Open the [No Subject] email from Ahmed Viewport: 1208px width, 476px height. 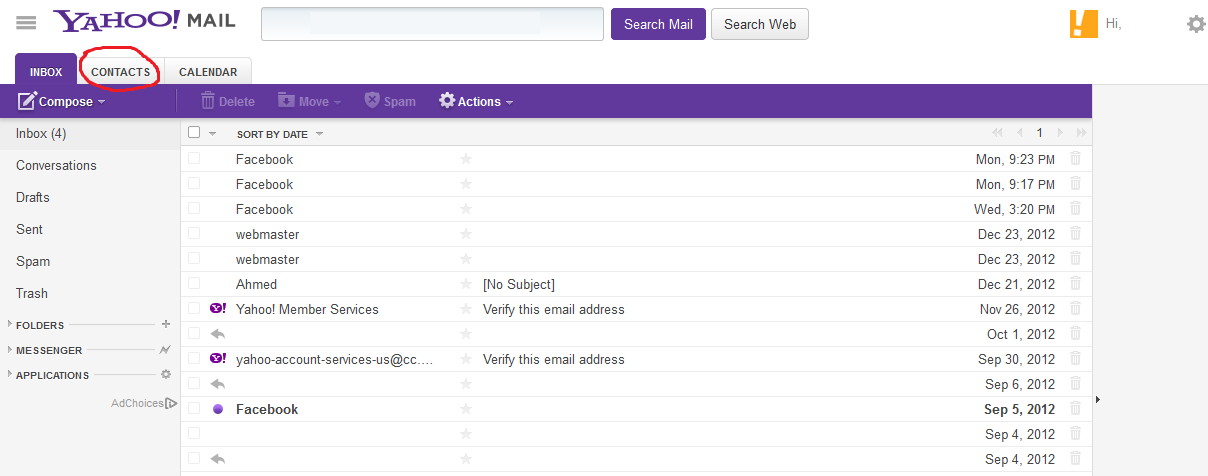[x=518, y=284]
